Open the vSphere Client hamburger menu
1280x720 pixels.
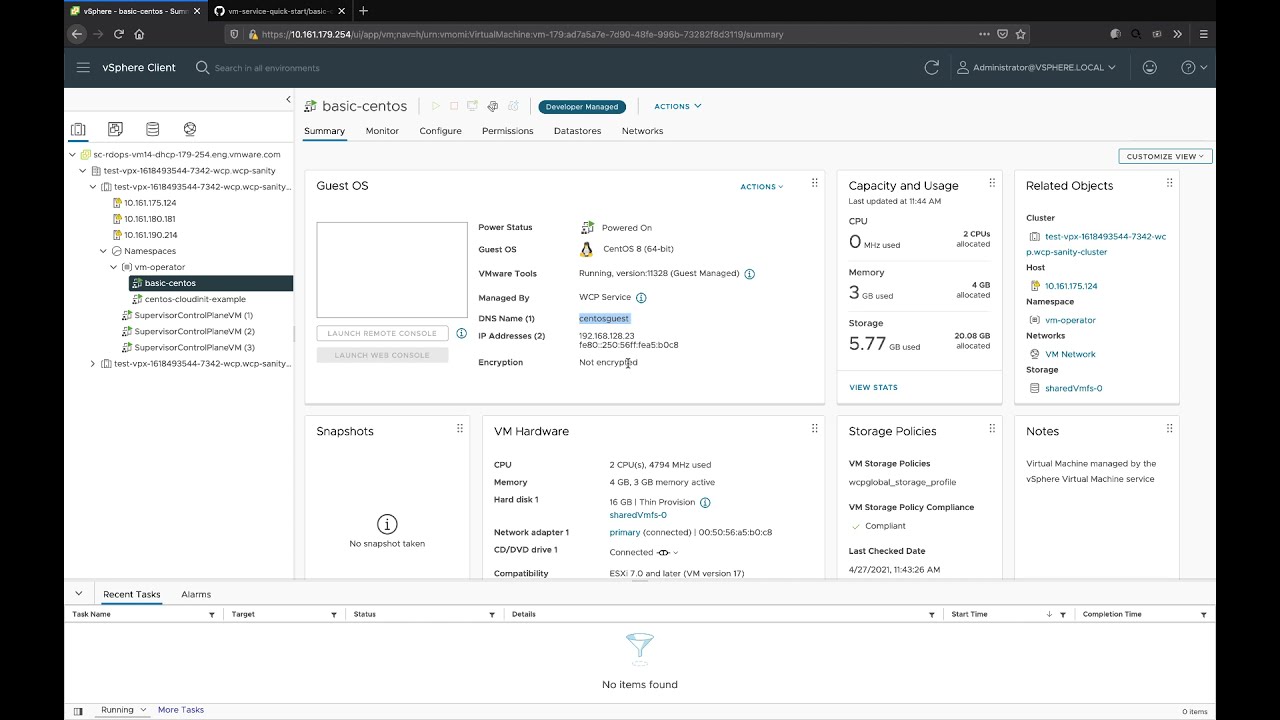83,68
